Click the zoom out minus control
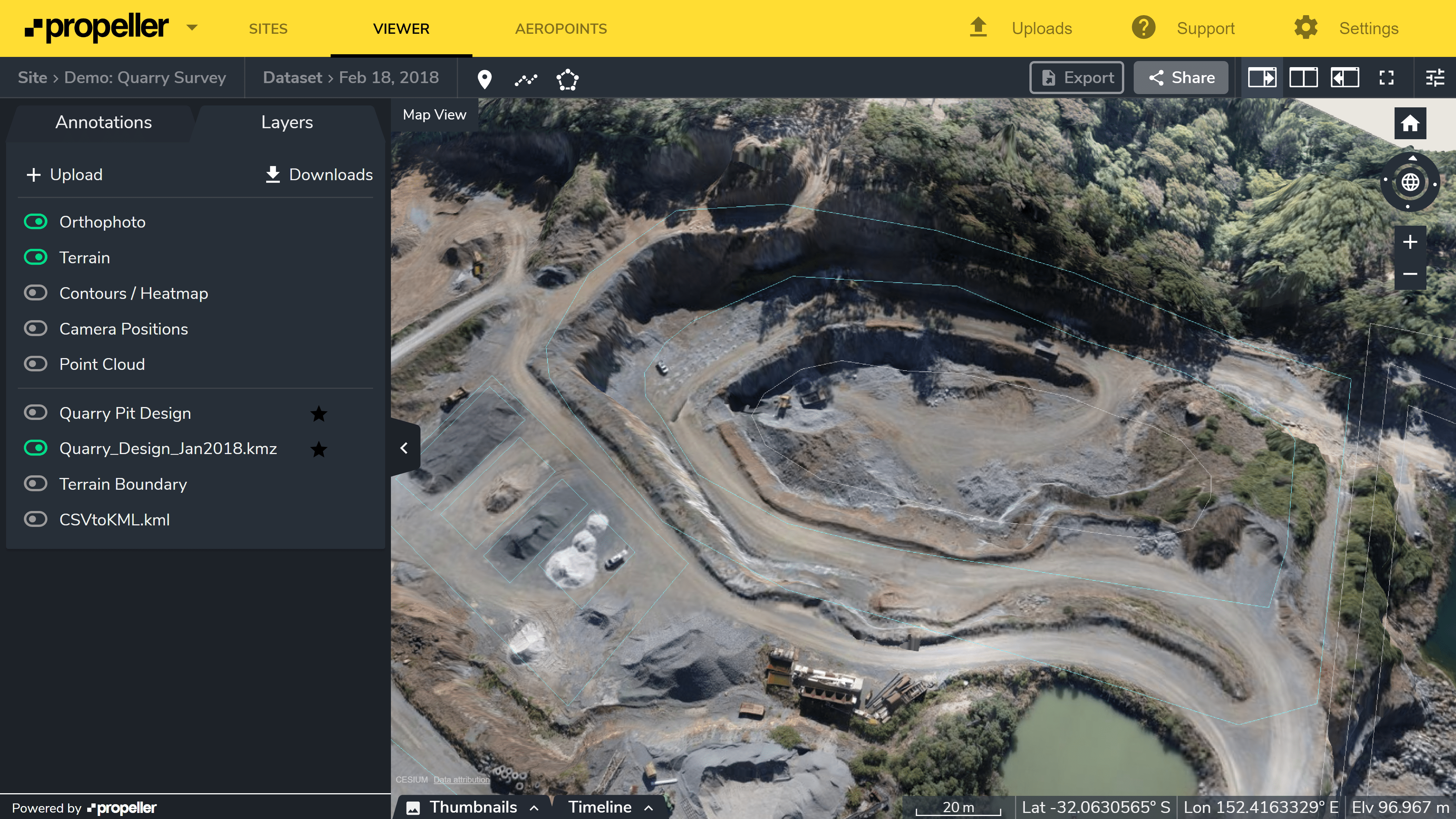Viewport: 1456px width, 819px height. point(1410,274)
